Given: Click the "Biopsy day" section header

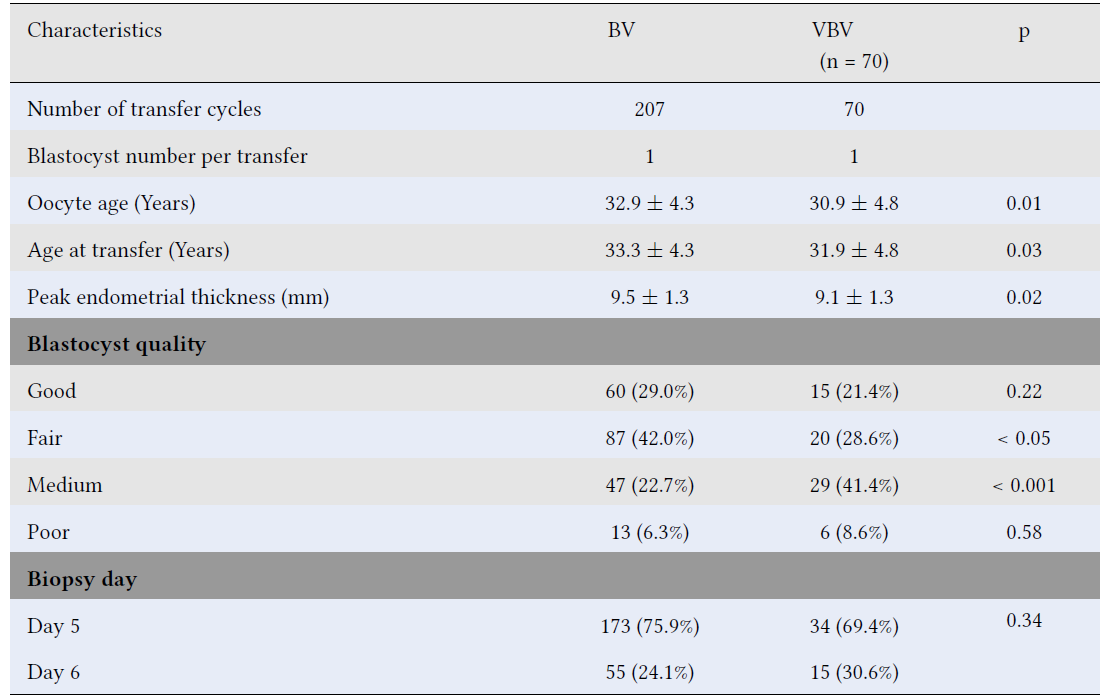Looking at the screenshot, I should (82, 580).
